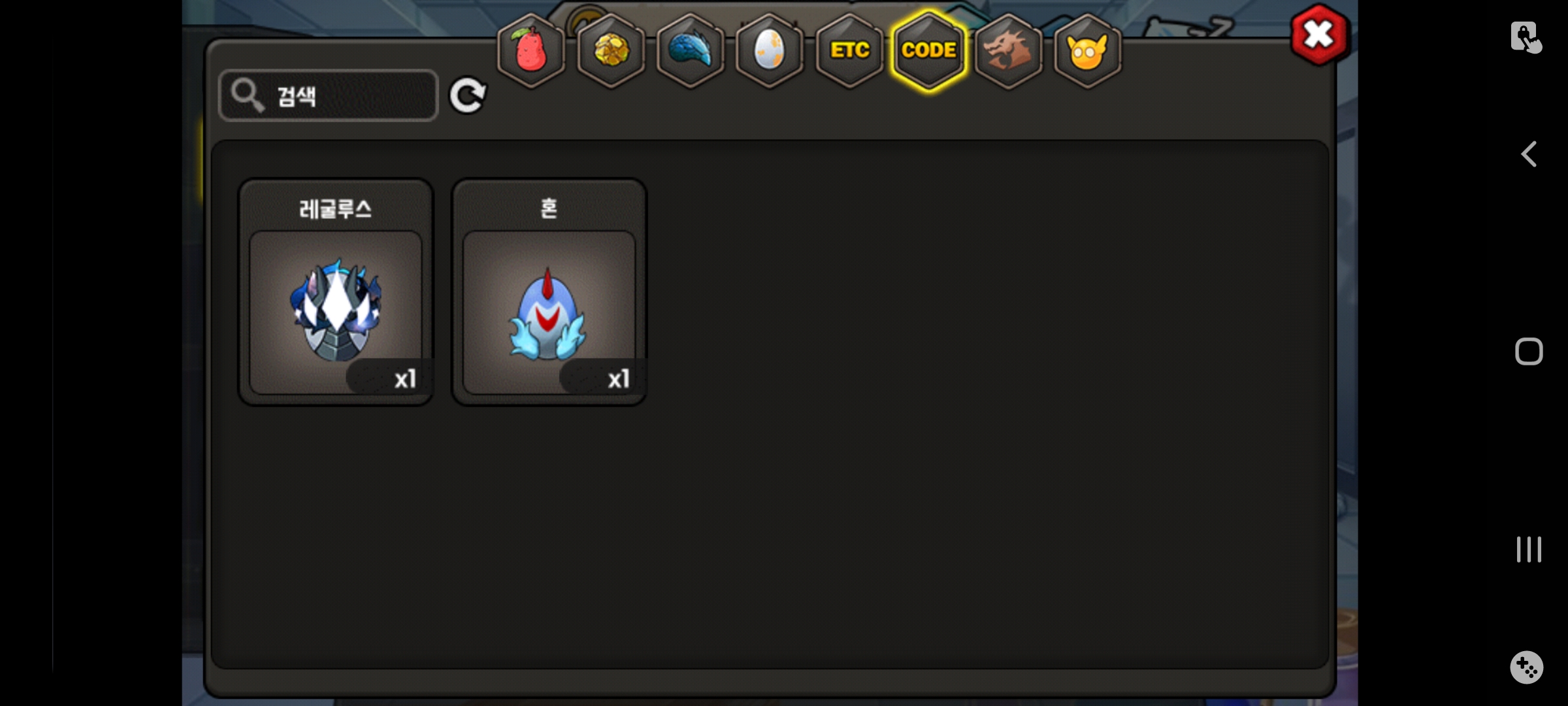Open the brown dragon head tab
Image resolution: width=1568 pixels, height=706 pixels.
tap(1008, 51)
